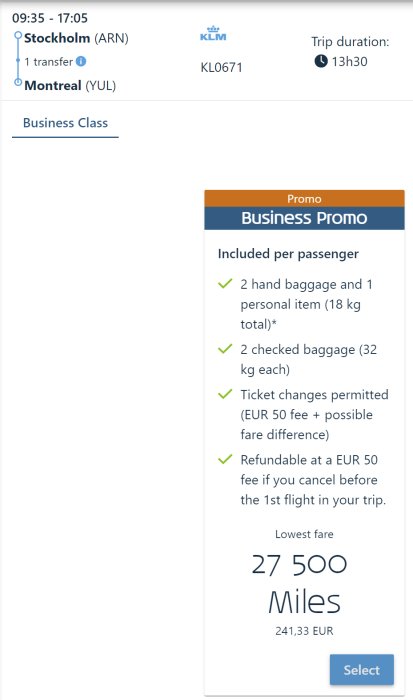Click the 1 transfer text

coord(48,62)
